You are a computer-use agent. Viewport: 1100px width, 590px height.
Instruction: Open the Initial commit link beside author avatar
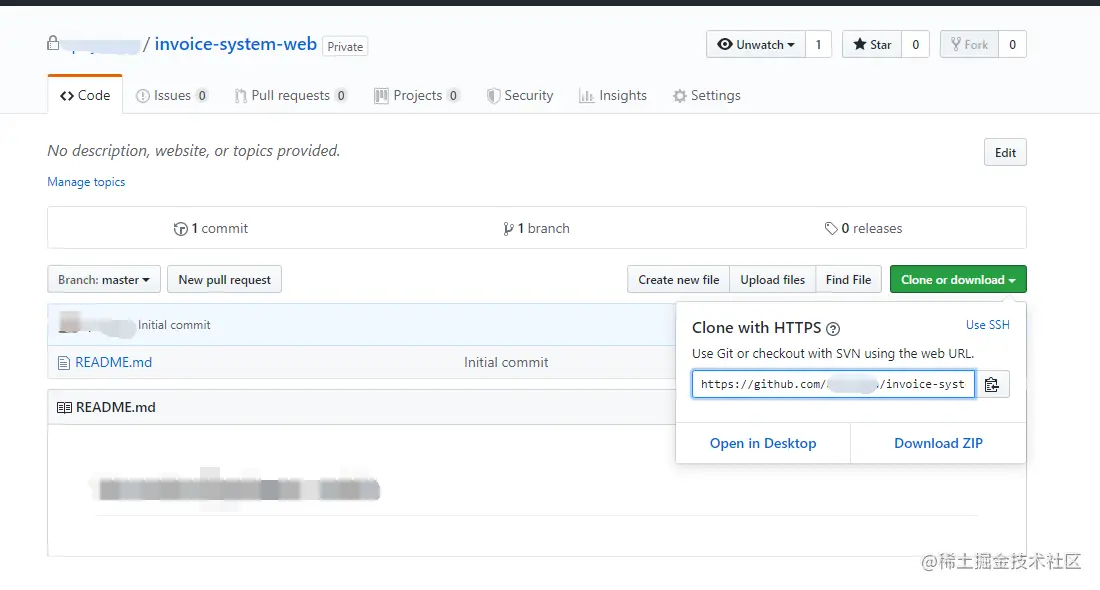174,325
